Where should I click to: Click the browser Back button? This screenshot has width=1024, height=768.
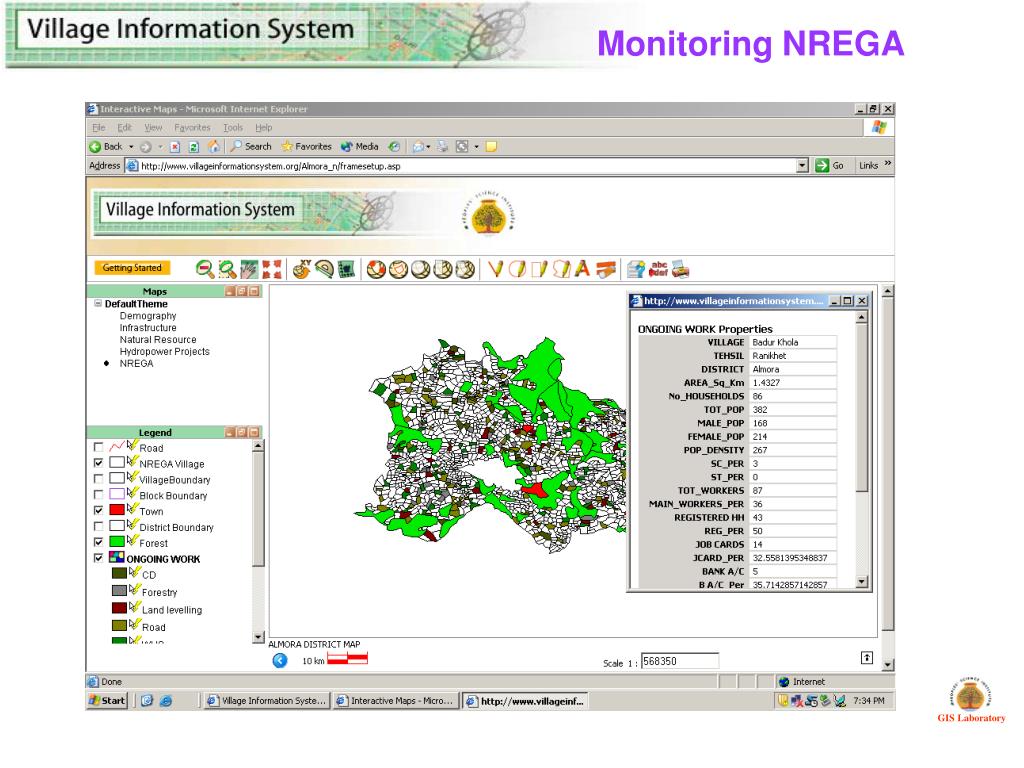click(x=106, y=147)
